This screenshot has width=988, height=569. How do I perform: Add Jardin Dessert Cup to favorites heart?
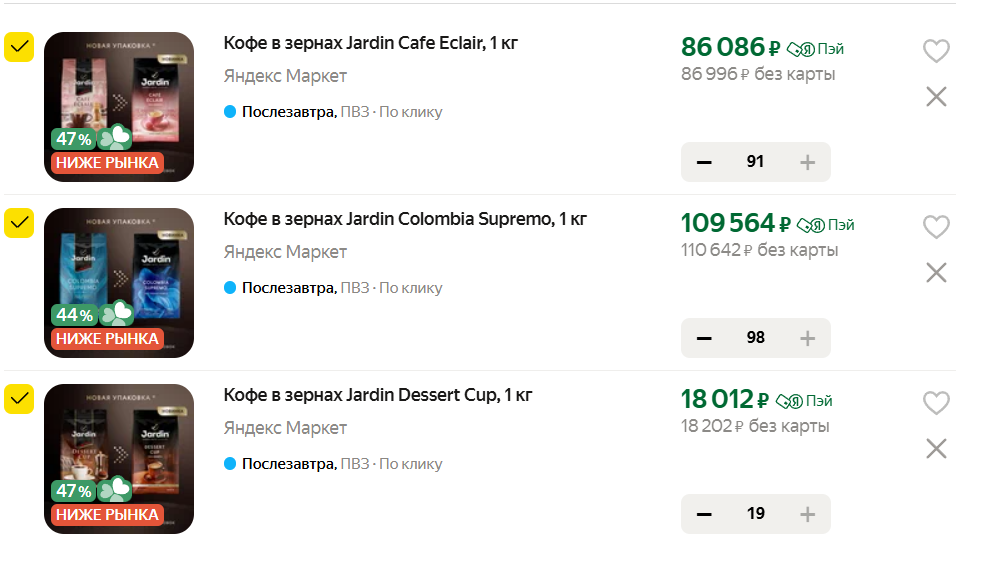point(935,403)
